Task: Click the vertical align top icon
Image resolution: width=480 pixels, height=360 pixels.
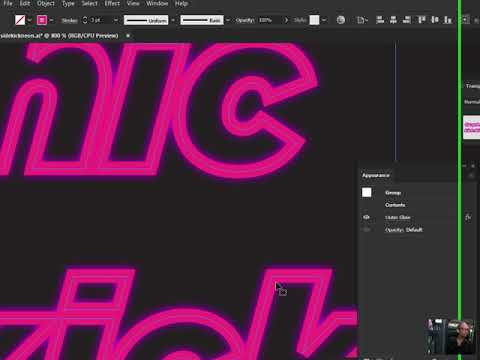Action: click(x=421, y=20)
